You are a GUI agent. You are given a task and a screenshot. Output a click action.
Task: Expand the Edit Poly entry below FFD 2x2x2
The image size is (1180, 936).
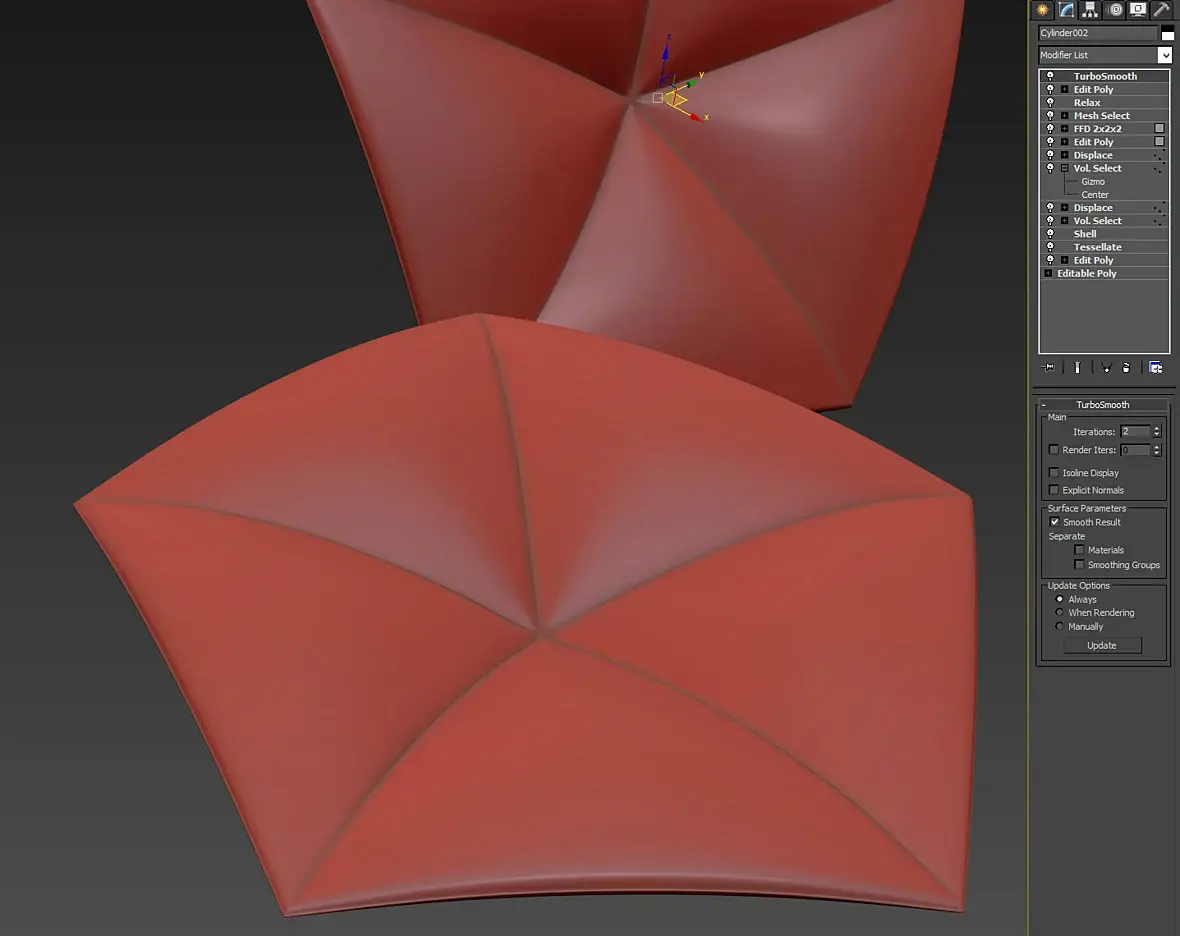pyautogui.click(x=1065, y=141)
